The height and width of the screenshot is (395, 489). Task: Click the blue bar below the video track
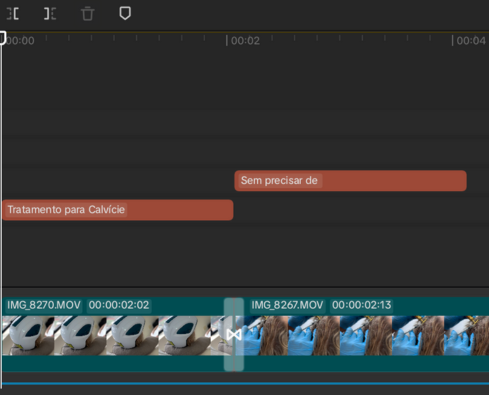(x=245, y=384)
